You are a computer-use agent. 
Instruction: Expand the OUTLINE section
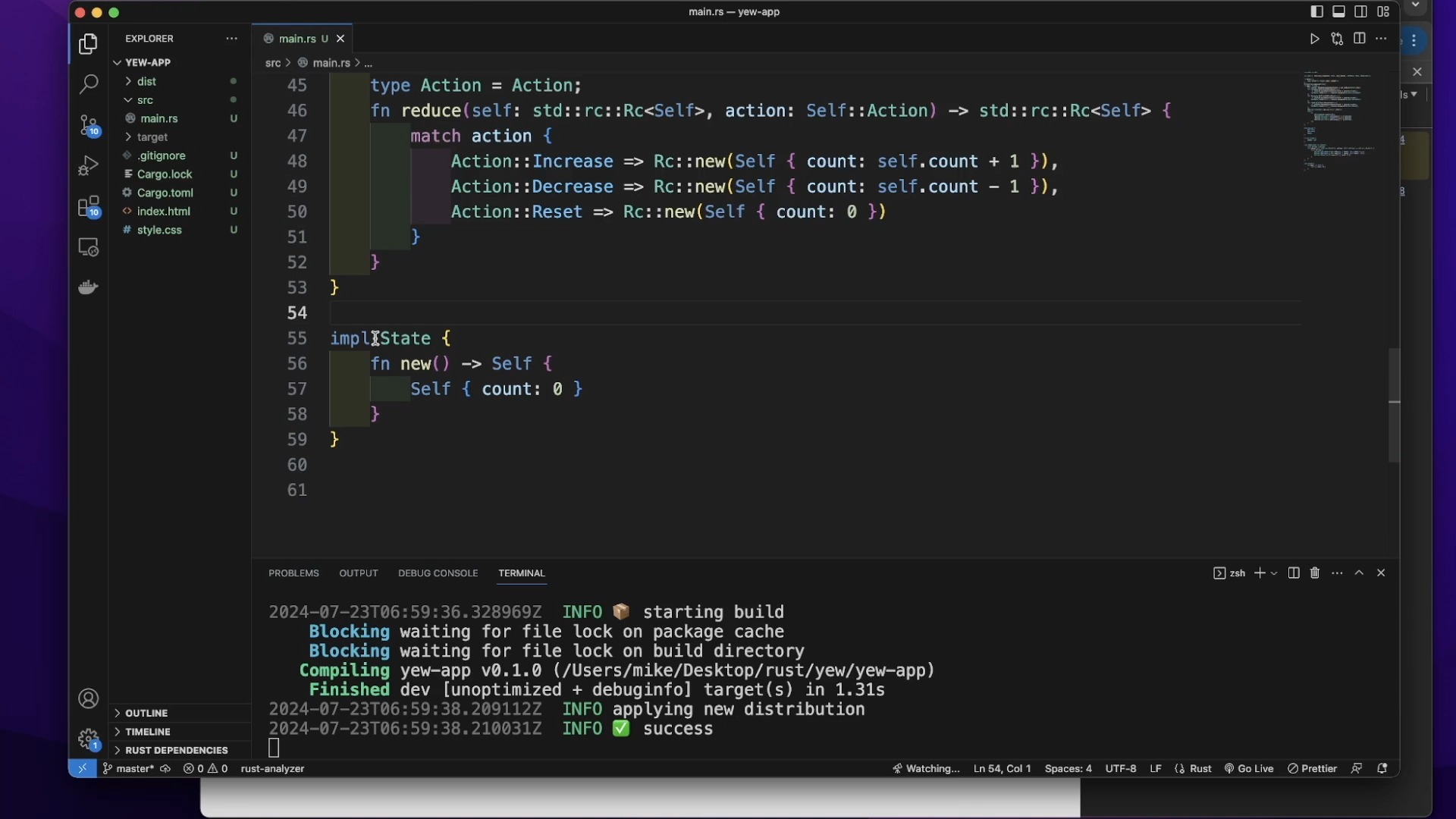click(146, 713)
